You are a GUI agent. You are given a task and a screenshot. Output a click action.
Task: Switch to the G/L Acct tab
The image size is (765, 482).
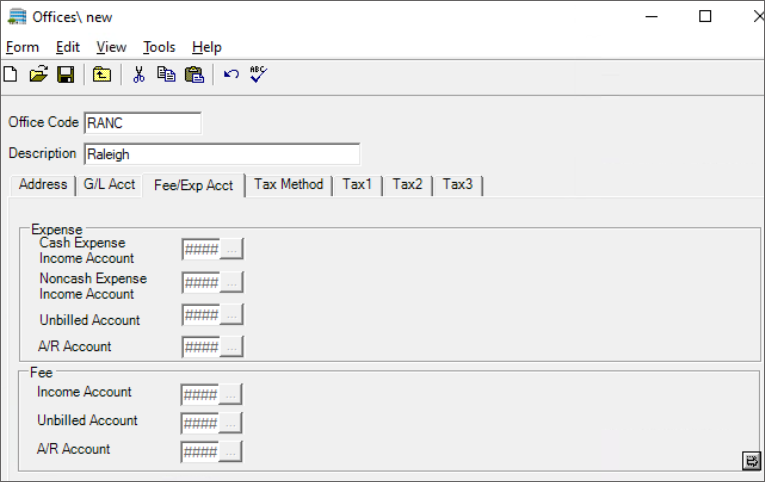tap(109, 185)
